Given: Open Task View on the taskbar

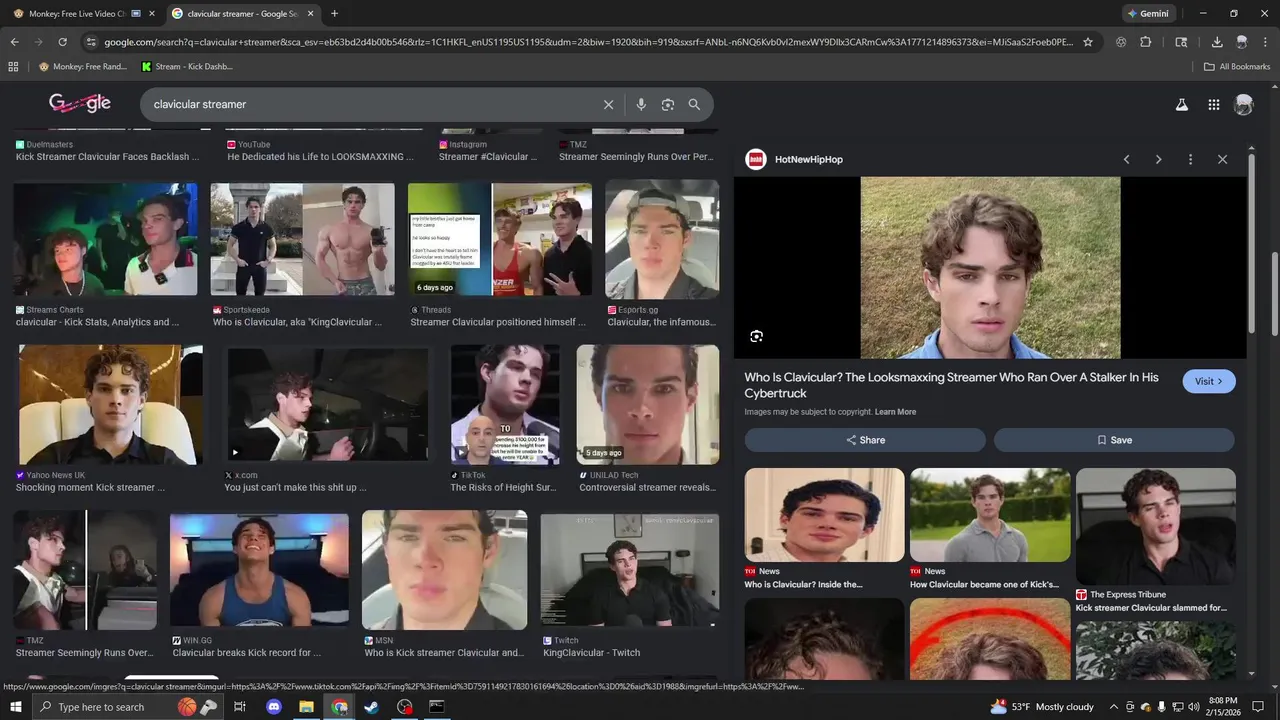Looking at the screenshot, I should point(240,707).
